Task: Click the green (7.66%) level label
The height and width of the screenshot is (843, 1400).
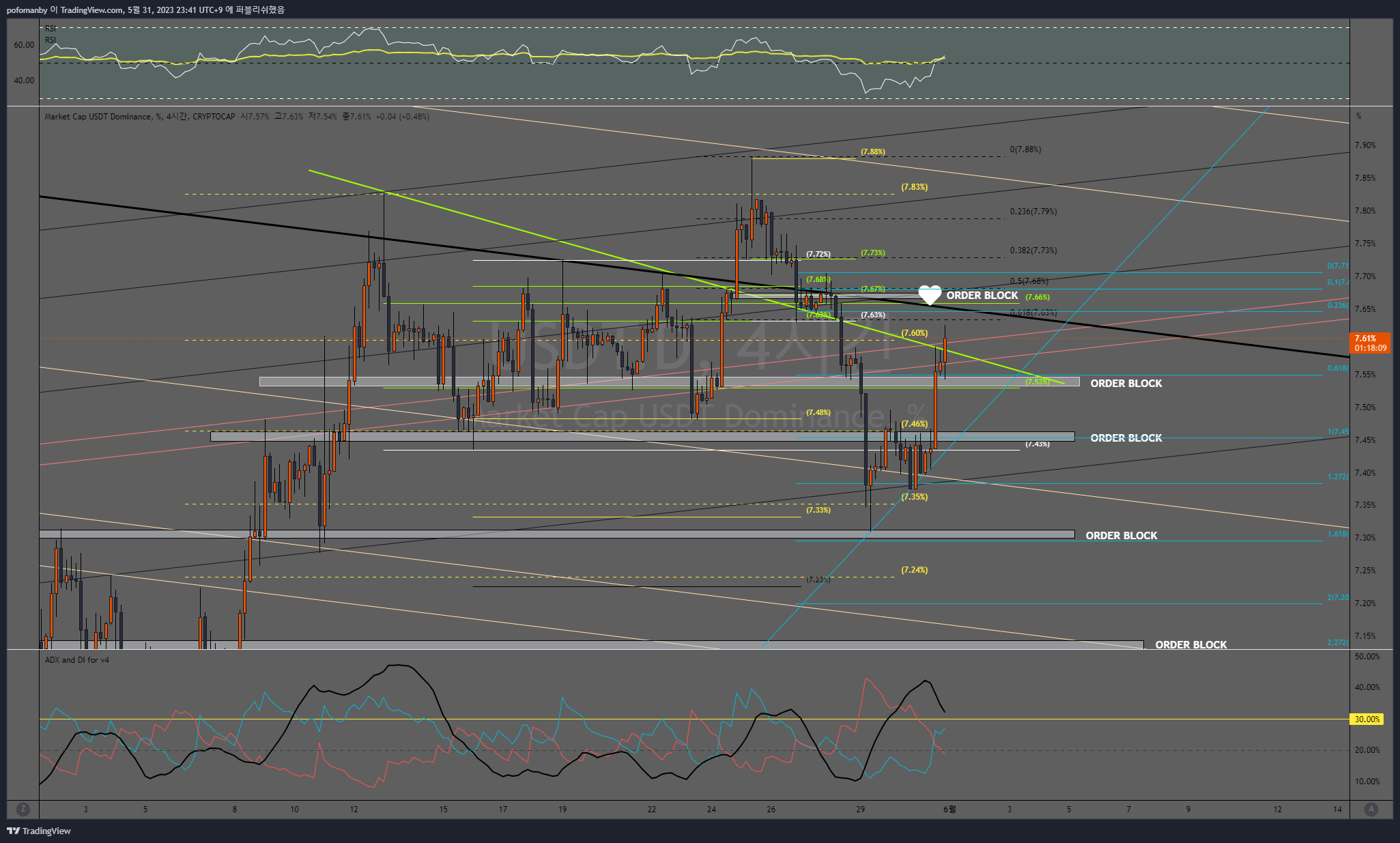Action: pos(1038,297)
